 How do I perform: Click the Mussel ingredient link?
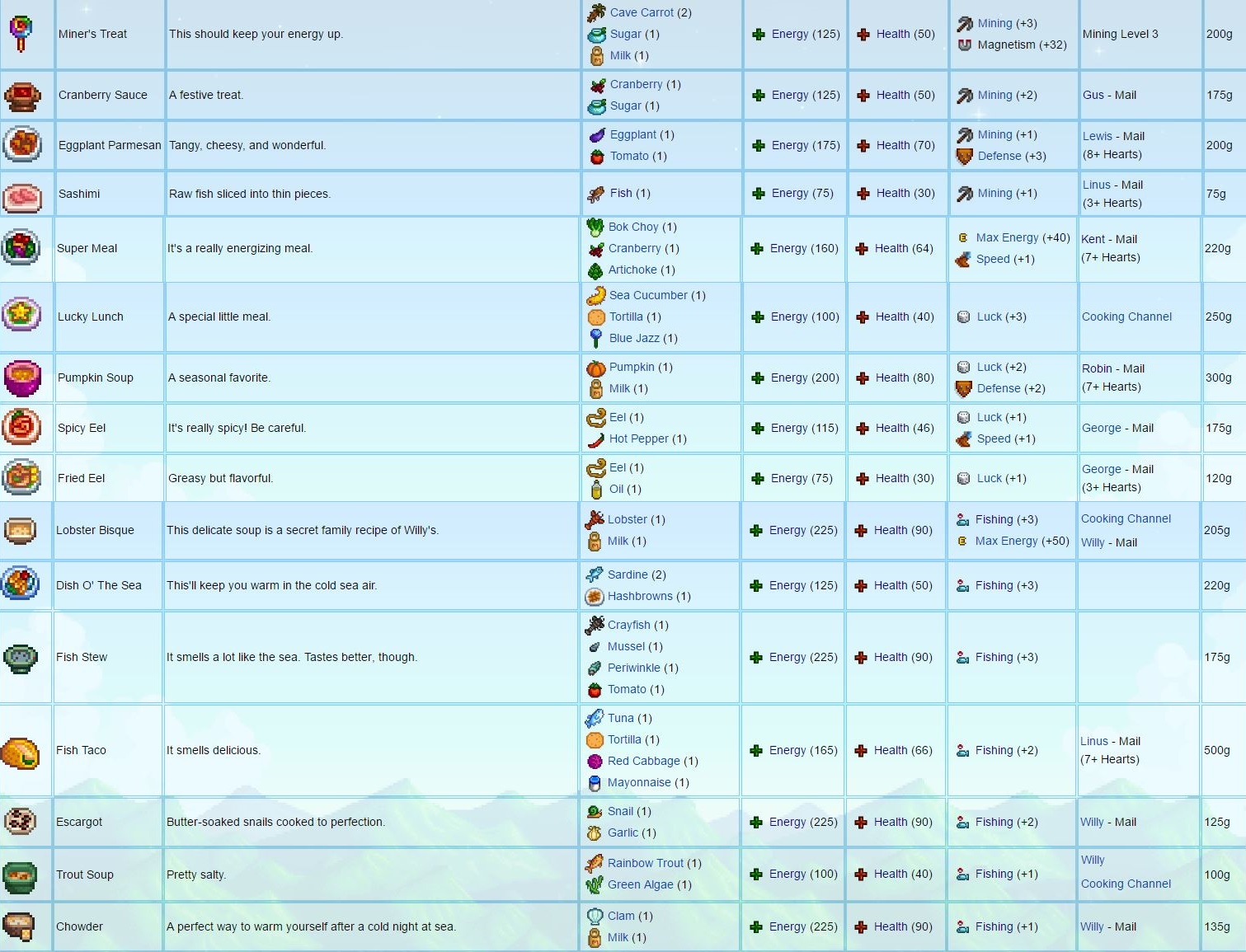point(626,646)
